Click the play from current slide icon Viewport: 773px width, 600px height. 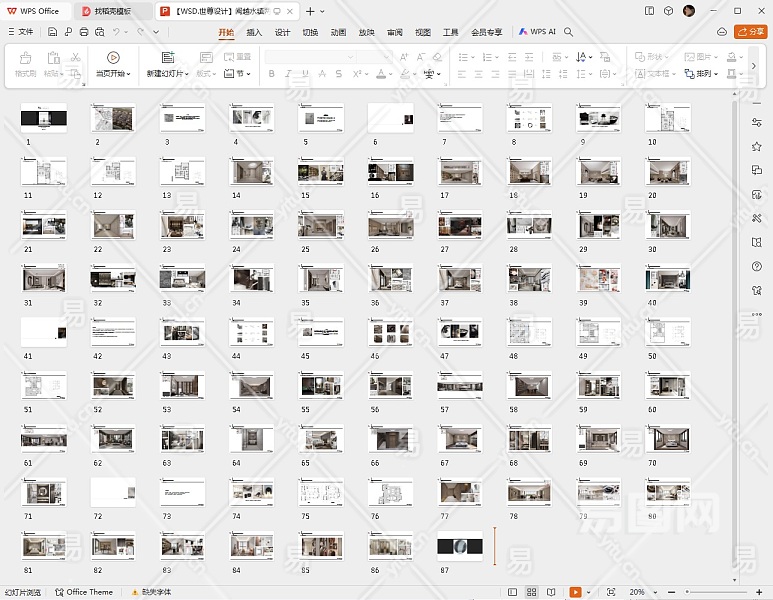(113, 58)
